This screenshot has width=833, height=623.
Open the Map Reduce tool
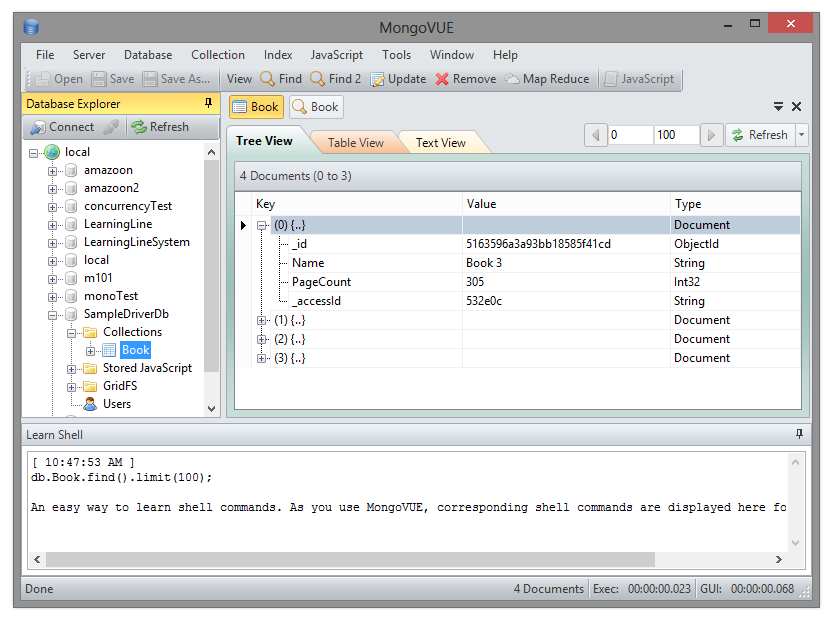546,79
